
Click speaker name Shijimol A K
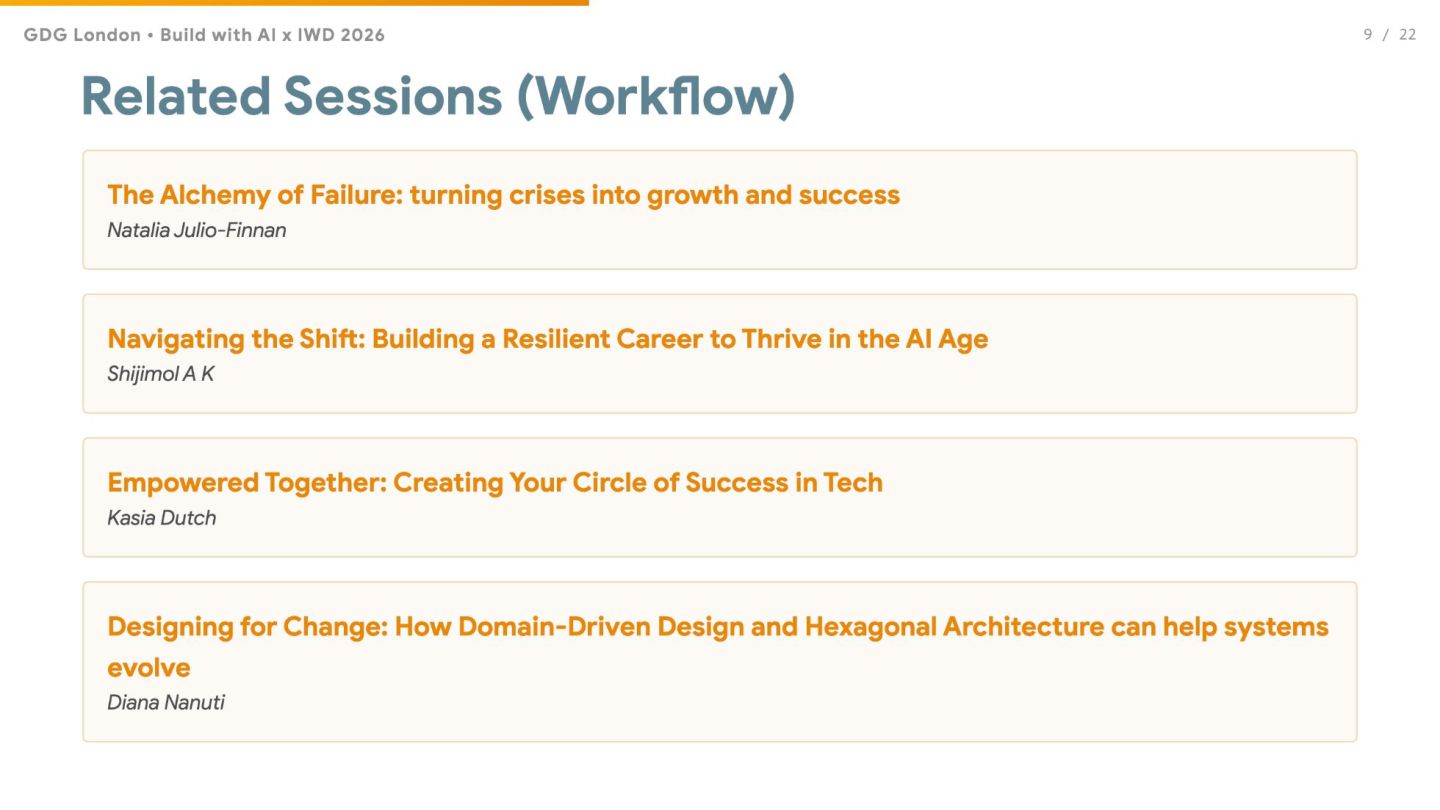pos(161,374)
